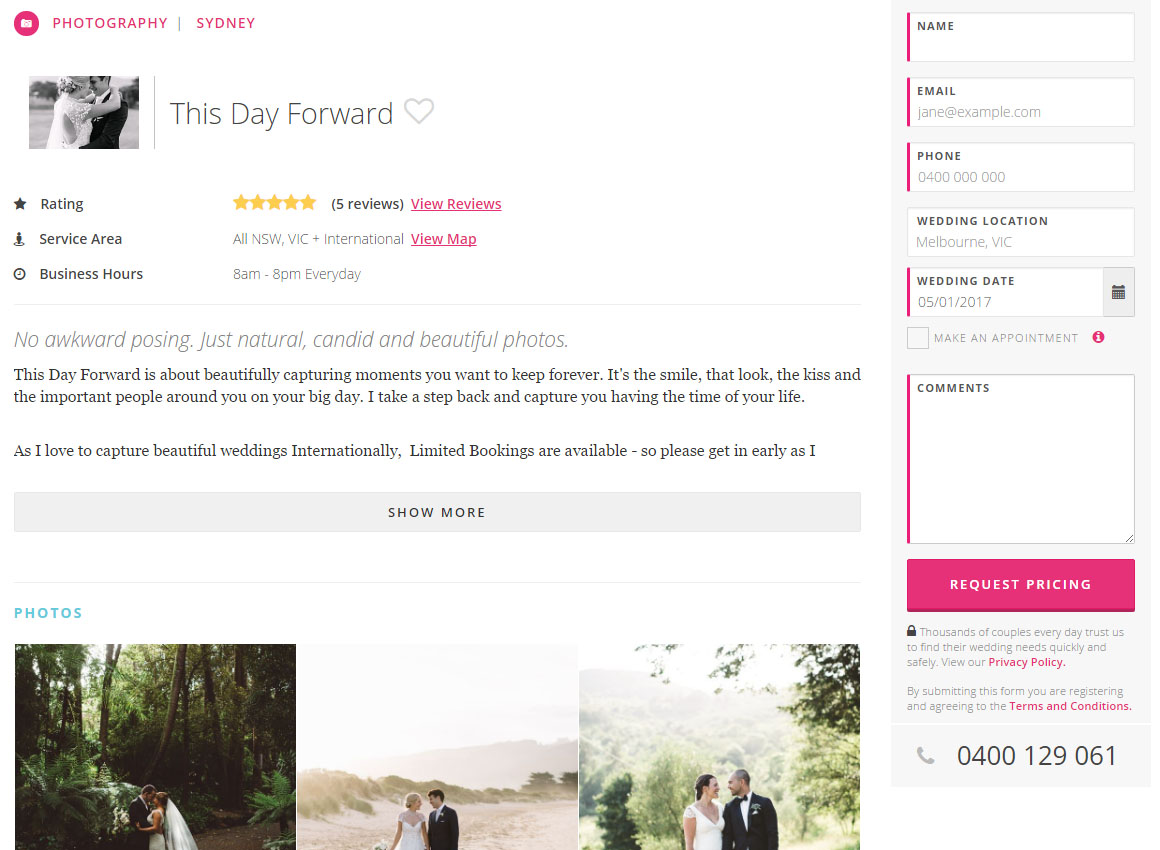This screenshot has height=850, width=1160.
Task: Click the pink camera category icon
Action: click(26, 23)
